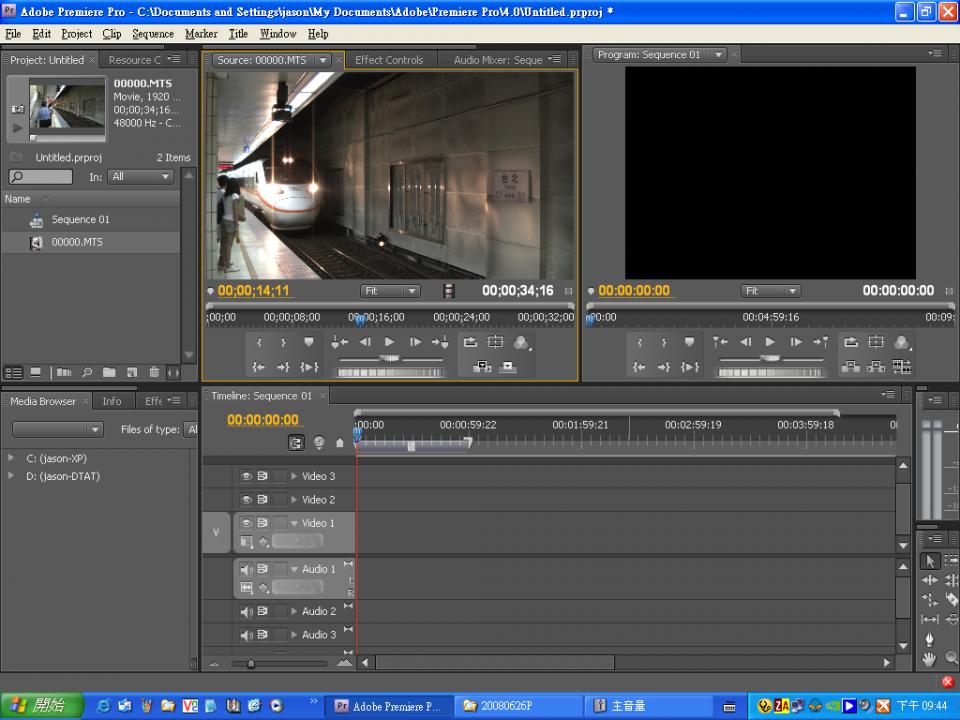The height and width of the screenshot is (720, 960).
Task: Click Play in the Source monitor
Action: coord(389,342)
